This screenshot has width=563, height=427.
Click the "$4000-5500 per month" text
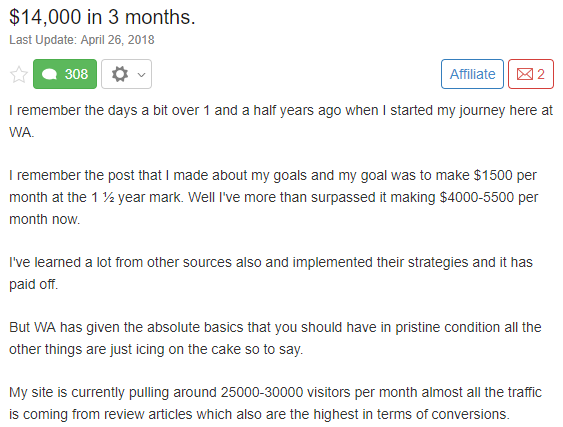coord(489,197)
